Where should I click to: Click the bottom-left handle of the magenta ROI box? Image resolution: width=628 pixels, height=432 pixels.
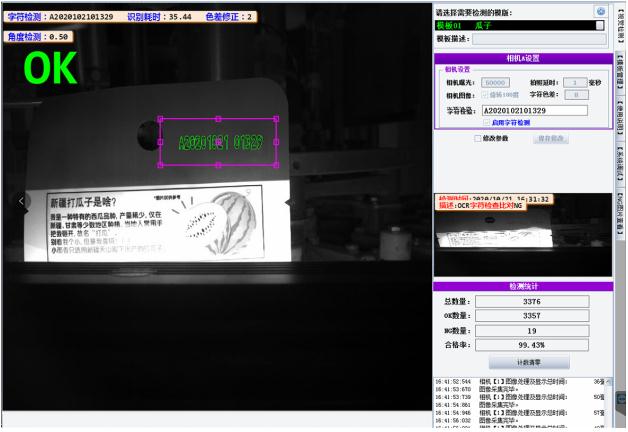160,165
